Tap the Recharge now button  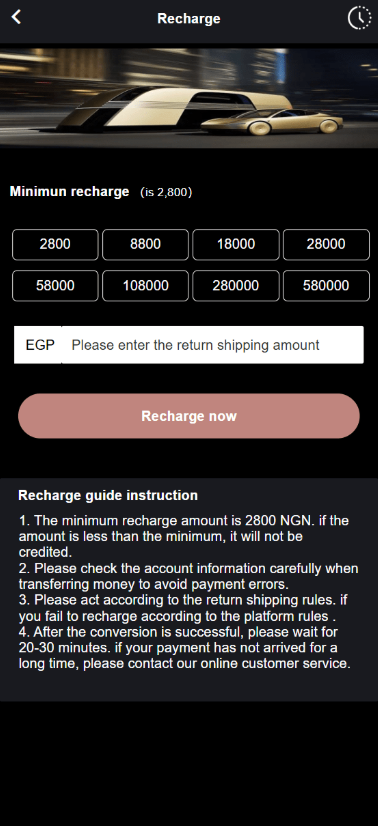pos(189,416)
